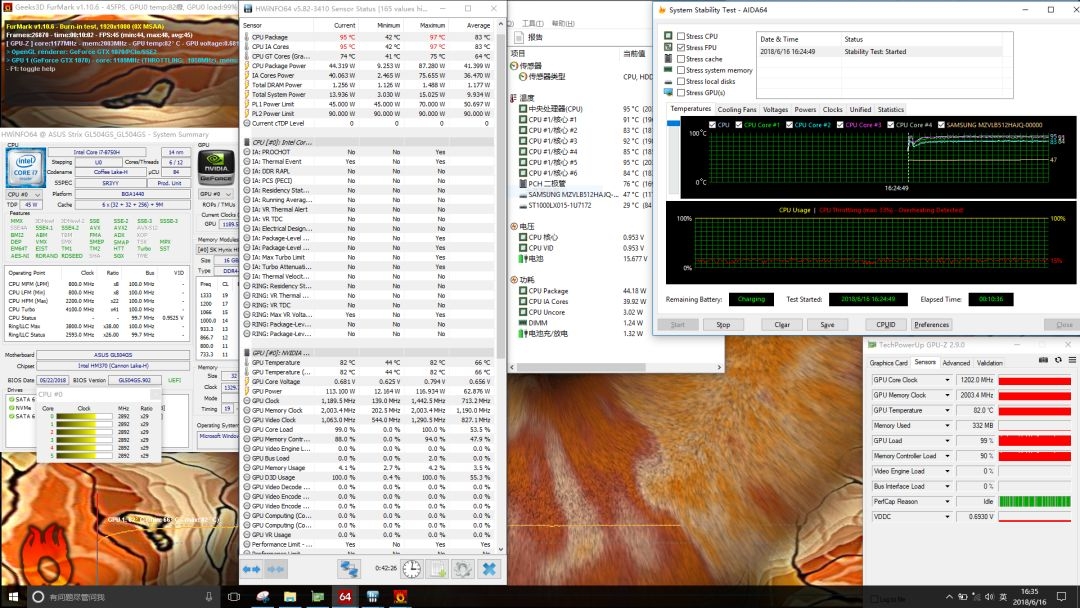Open Task View on the taskbar
Viewport: 1080px width, 608px height.
click(x=234, y=596)
